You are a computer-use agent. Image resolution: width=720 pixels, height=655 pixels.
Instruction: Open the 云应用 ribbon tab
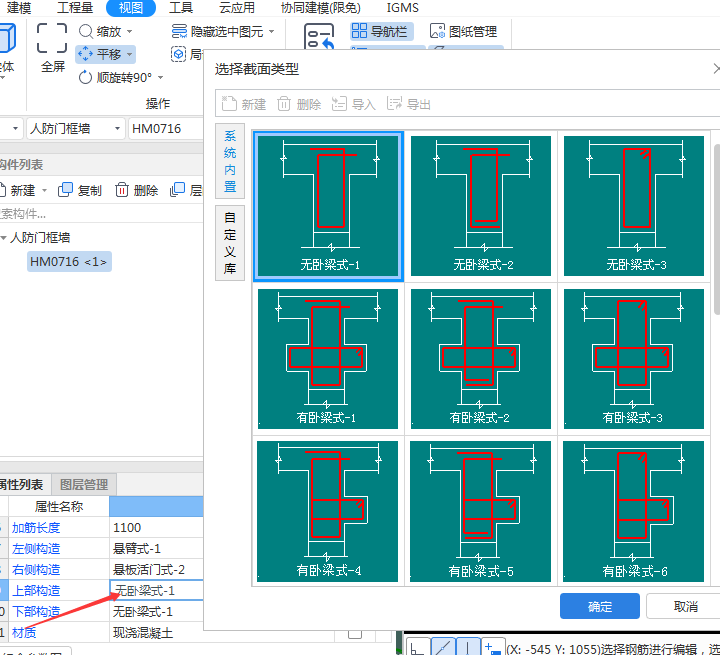tap(236, 7)
